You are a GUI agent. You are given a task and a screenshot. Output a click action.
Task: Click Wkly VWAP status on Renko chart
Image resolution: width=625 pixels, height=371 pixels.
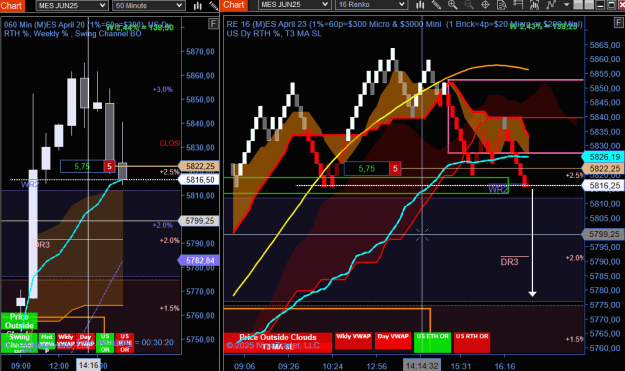click(x=353, y=341)
